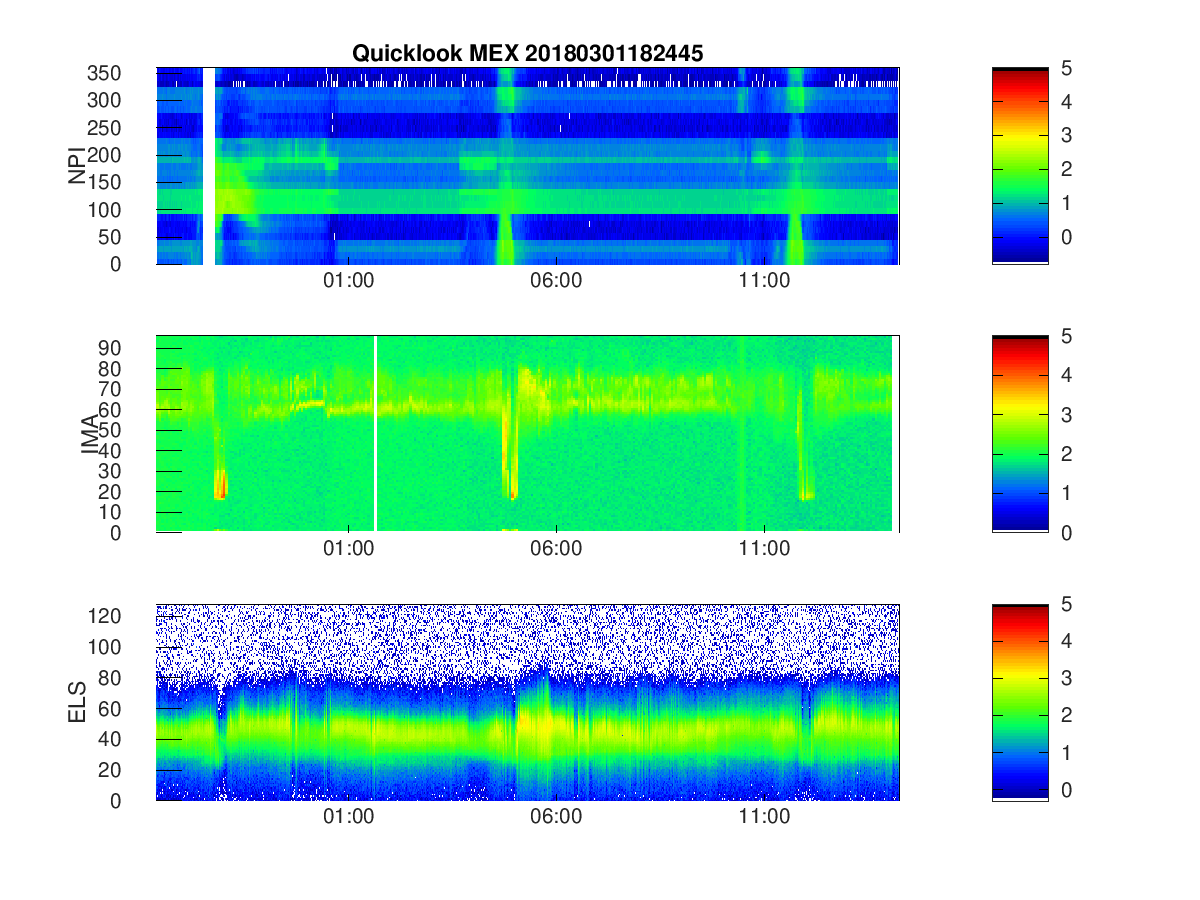The width and height of the screenshot is (1200, 900).
Task: Click the ELS panel colorbar
Action: (1020, 702)
